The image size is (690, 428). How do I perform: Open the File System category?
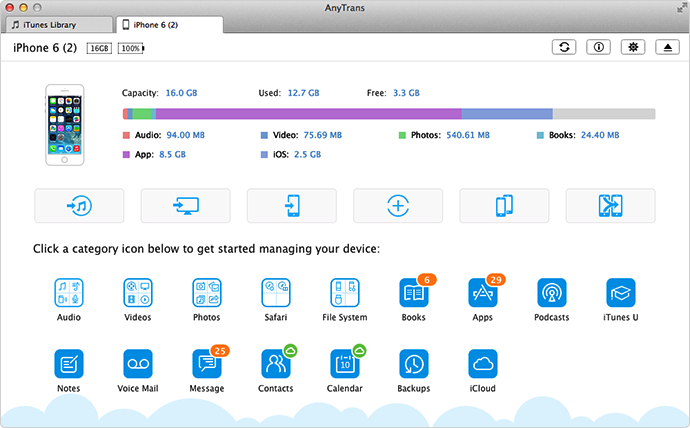pos(345,293)
